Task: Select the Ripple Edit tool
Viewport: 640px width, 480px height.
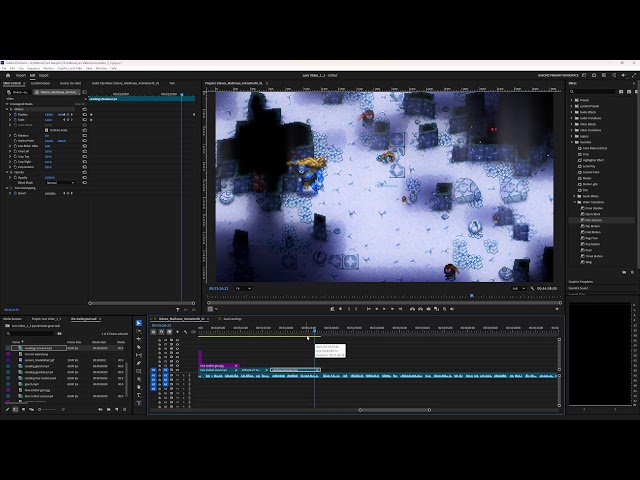Action: pos(139,339)
